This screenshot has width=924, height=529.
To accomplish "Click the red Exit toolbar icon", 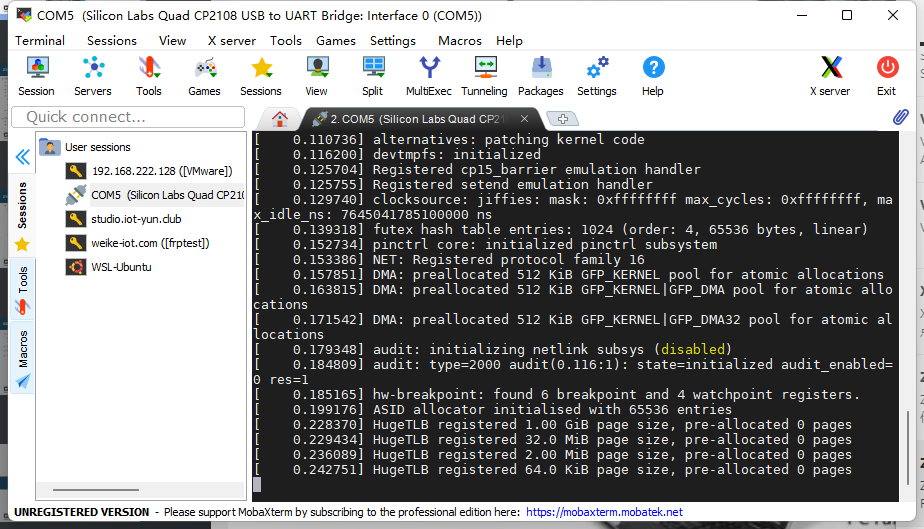I will (887, 76).
